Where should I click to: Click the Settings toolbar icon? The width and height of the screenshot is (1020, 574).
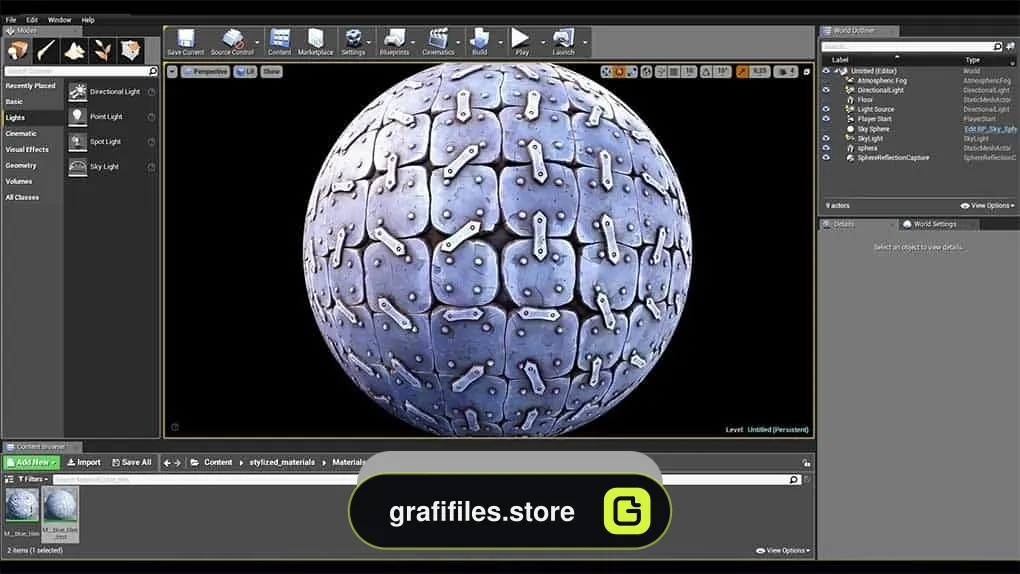pos(353,39)
